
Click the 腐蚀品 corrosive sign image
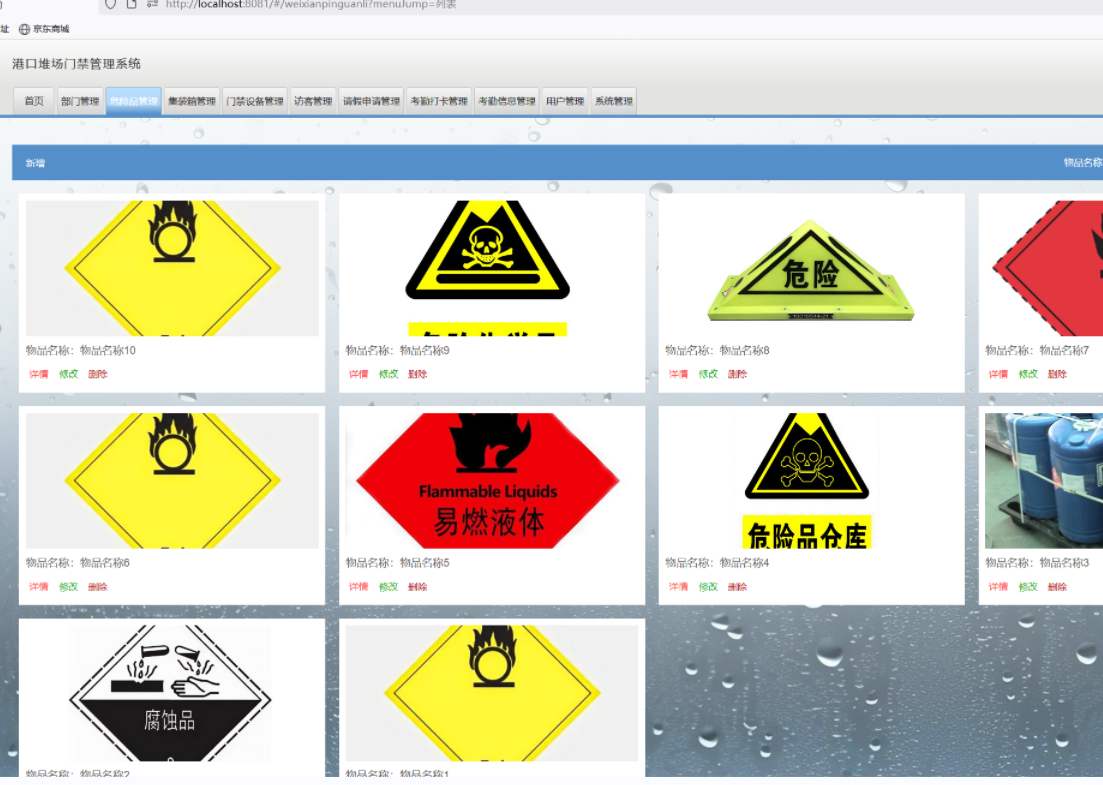(x=171, y=693)
